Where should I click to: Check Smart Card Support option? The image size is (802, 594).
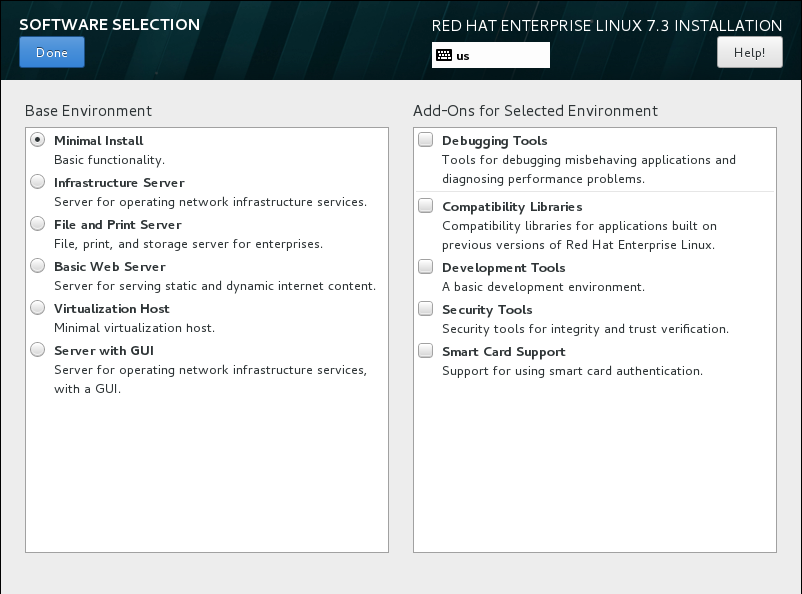(x=426, y=350)
